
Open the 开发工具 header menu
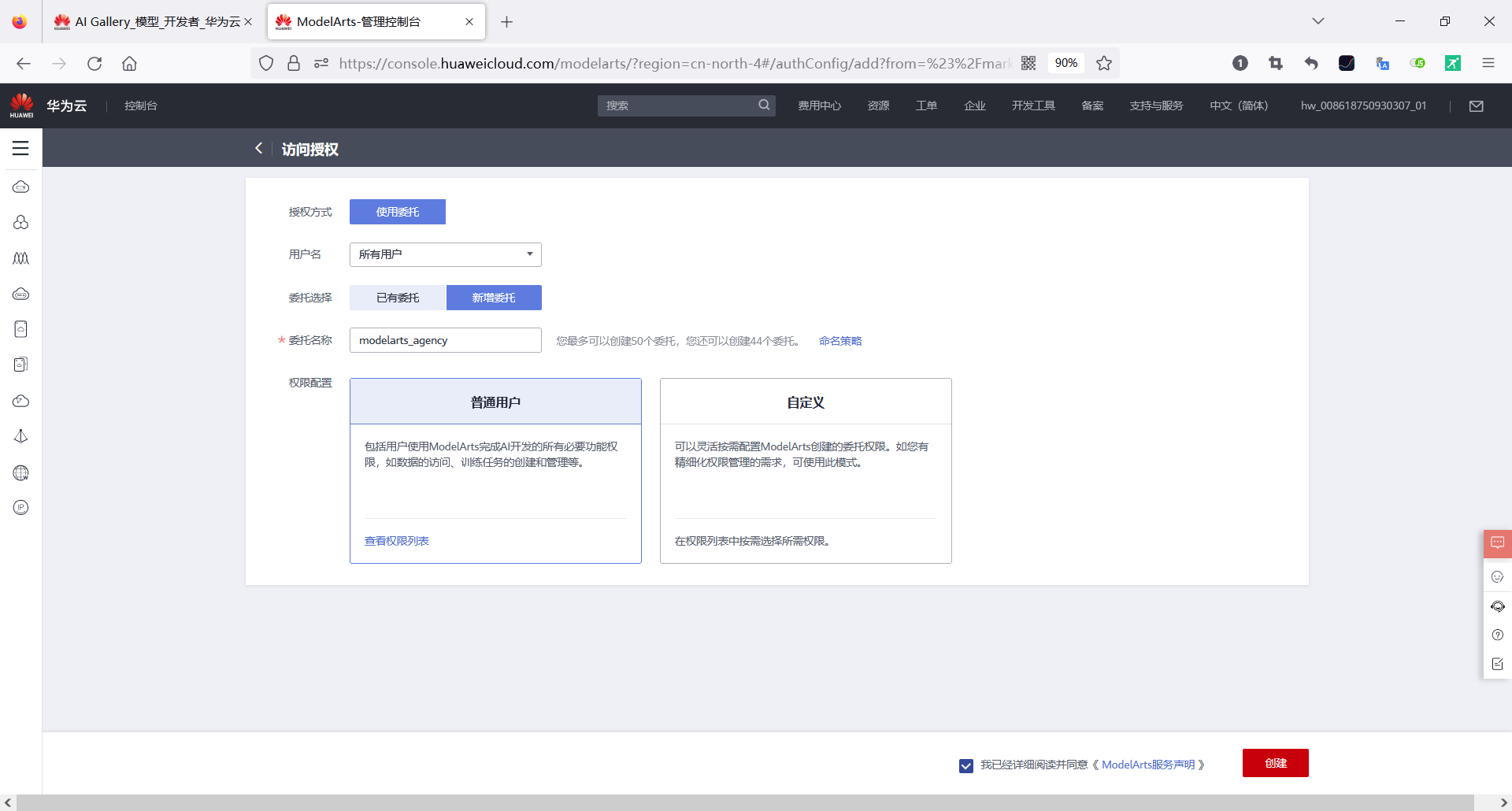pyautogui.click(x=1033, y=106)
